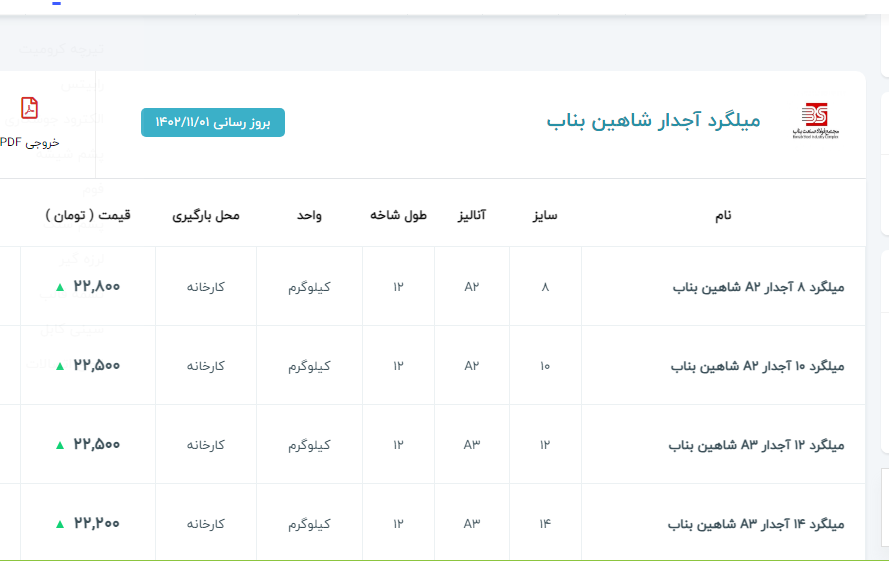Click the سایز column header
The width and height of the screenshot is (889, 561).
pyautogui.click(x=545, y=215)
